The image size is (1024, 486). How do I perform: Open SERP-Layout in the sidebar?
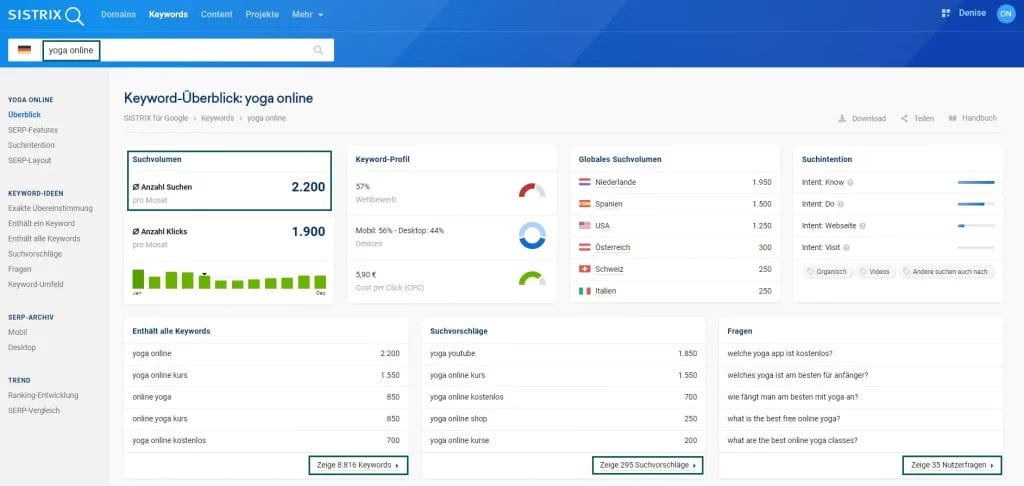[x=29, y=160]
